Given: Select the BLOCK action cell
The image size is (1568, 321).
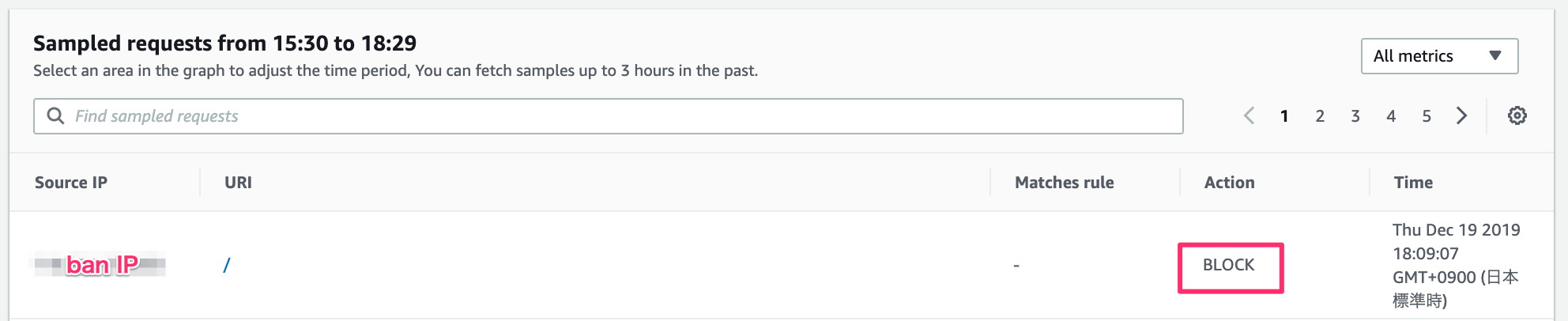Looking at the screenshot, I should pyautogui.click(x=1229, y=266).
